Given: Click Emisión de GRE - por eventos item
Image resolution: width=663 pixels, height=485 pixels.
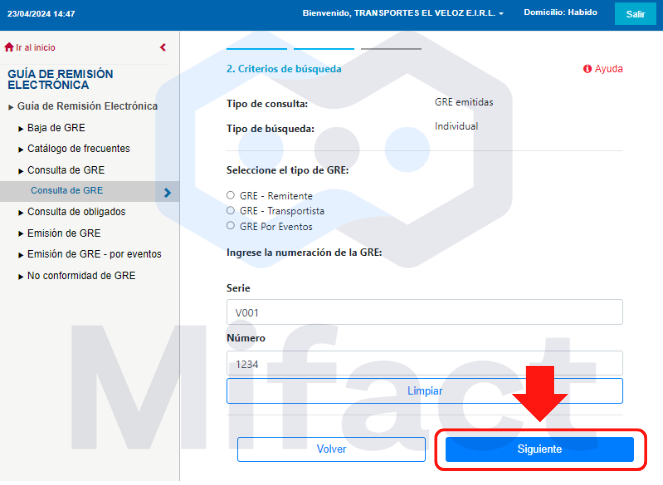Looking at the screenshot, I should (x=94, y=254).
